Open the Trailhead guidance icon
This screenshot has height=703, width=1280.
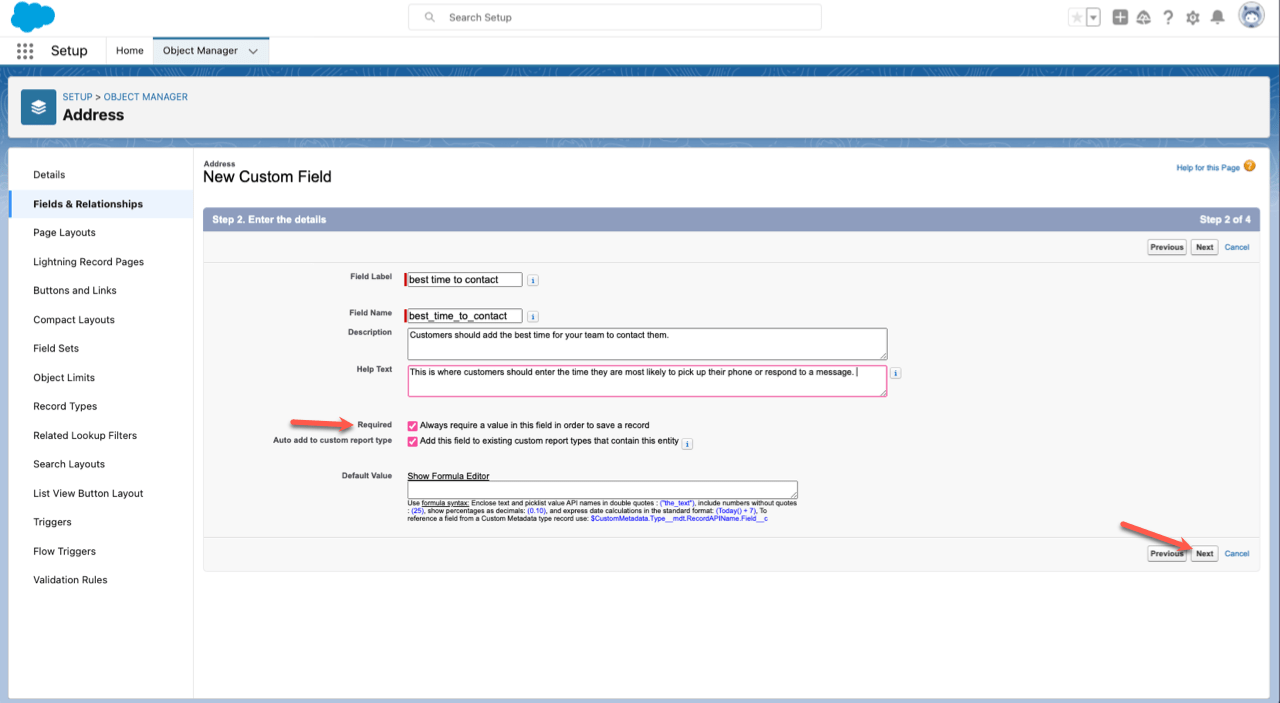point(1144,17)
